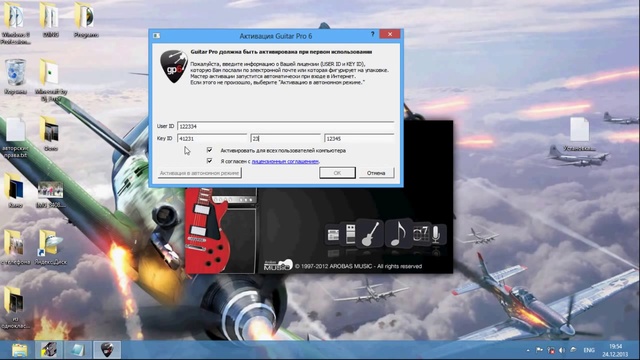Focus second Key ID field containing 23
This screenshot has width=640, height=360.
286,138
